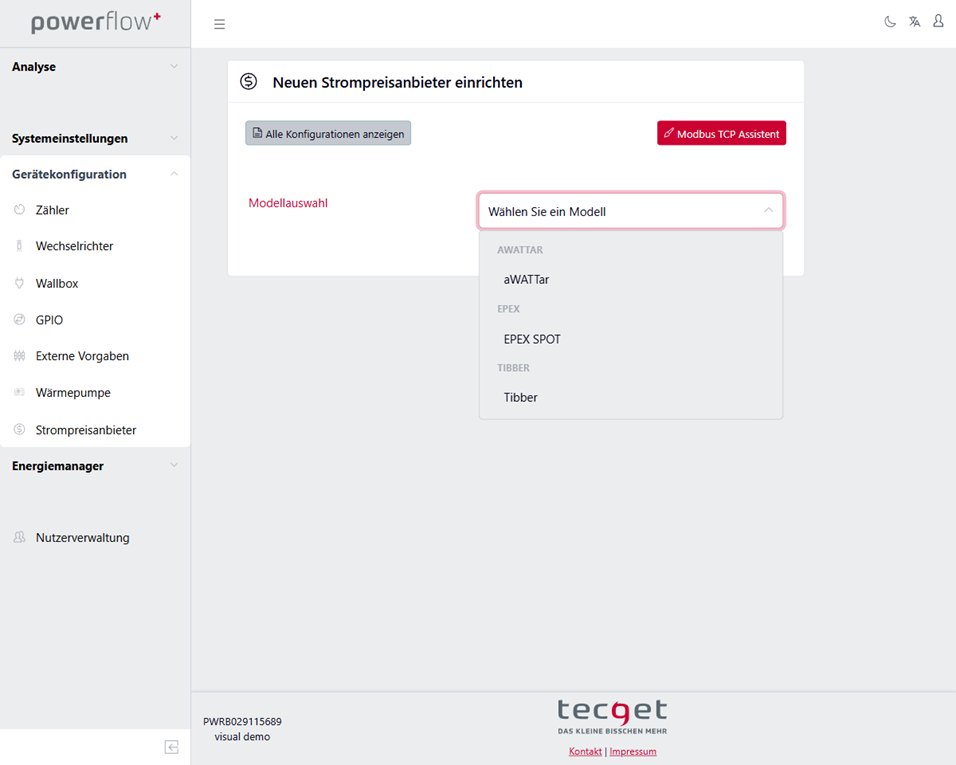Choose EPEX SPOT from model list
Image resolution: width=956 pixels, height=765 pixels.
(630, 339)
